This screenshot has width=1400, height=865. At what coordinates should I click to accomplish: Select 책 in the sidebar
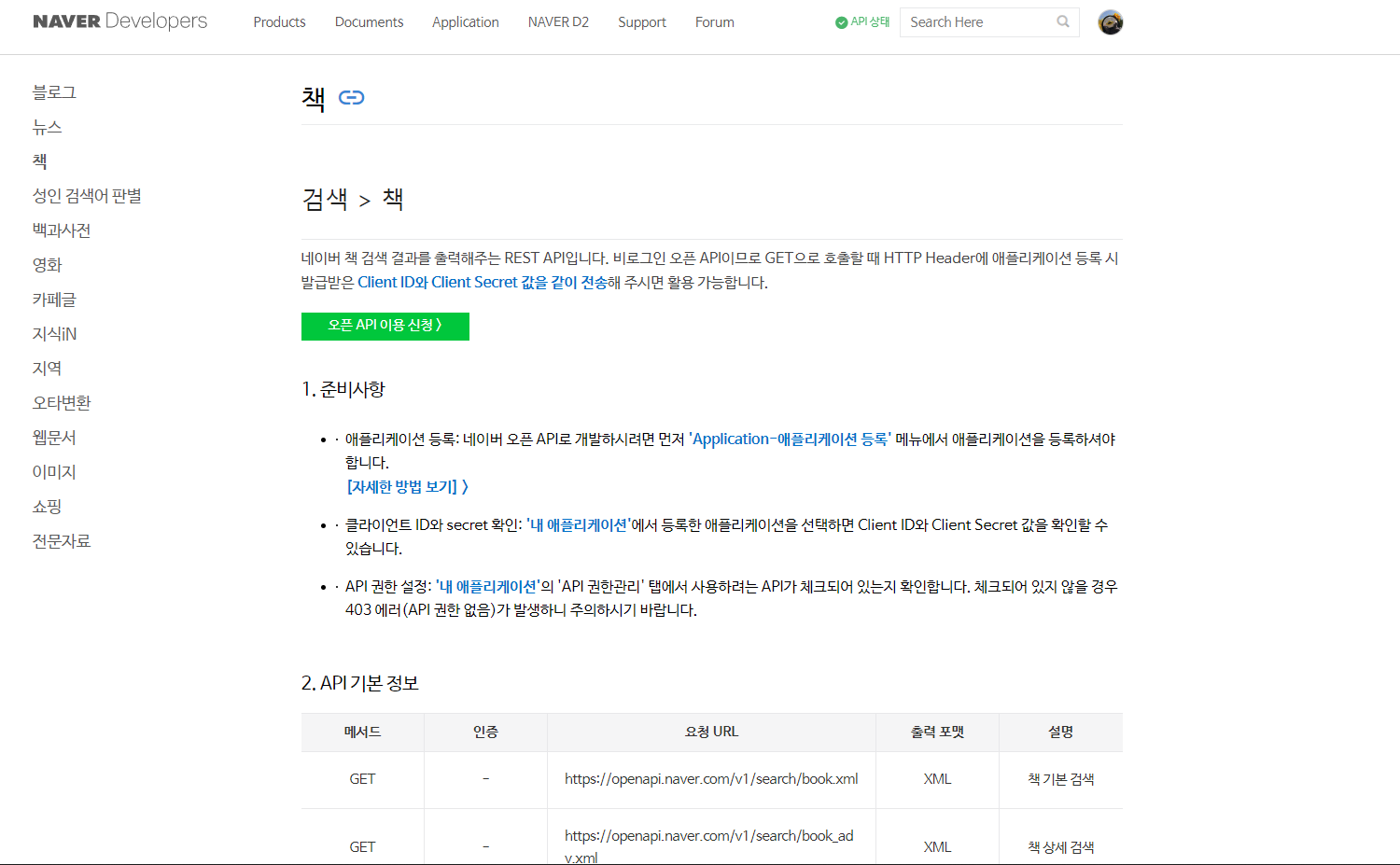(39, 161)
